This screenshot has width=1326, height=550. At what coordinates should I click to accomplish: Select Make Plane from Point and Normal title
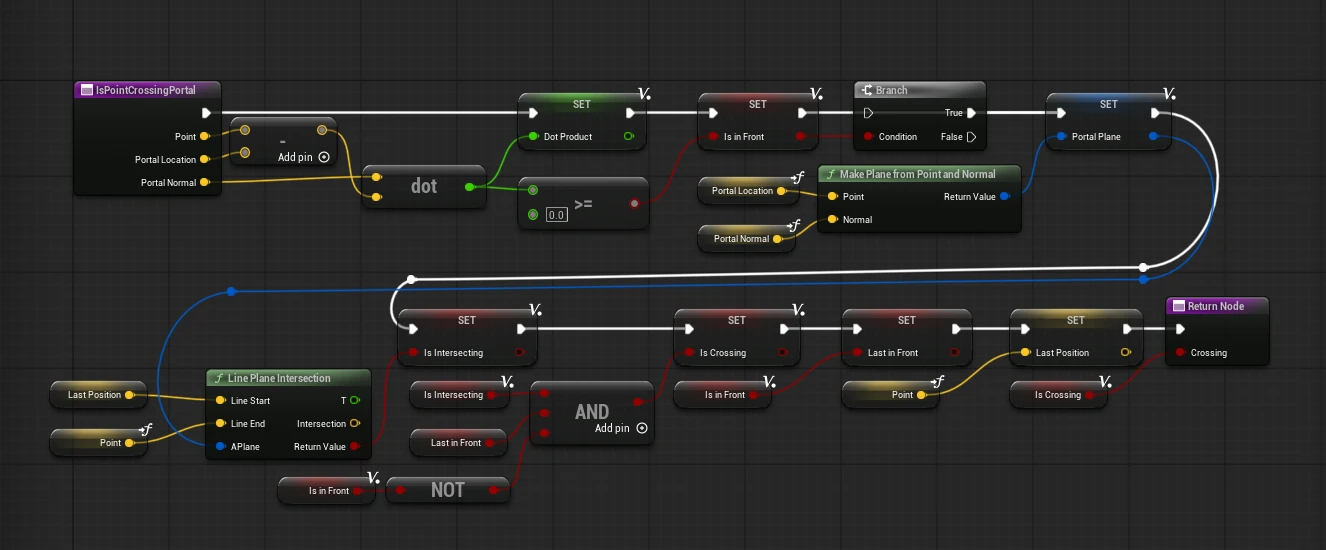coord(918,174)
